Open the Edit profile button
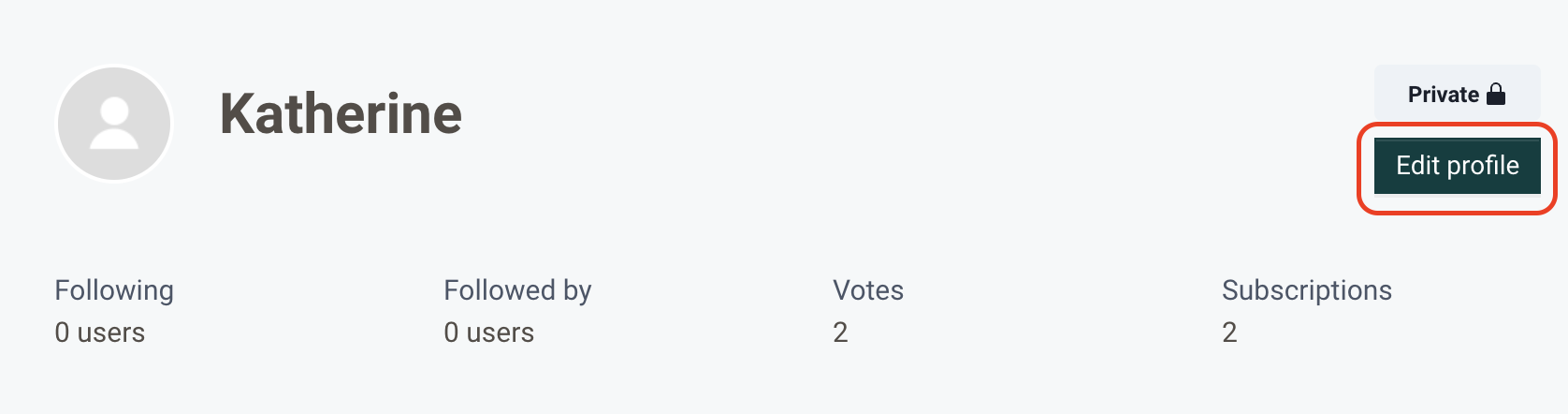This screenshot has height=414, width=1568. pyautogui.click(x=1457, y=166)
